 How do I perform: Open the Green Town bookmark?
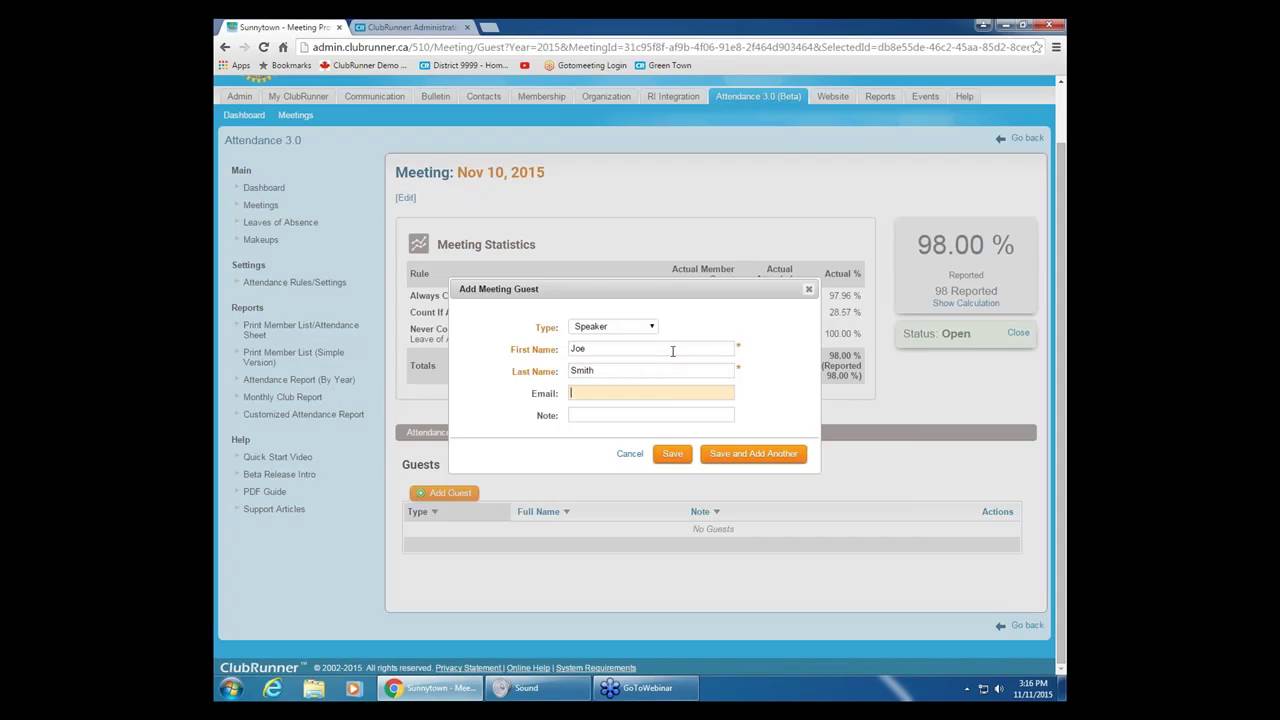[x=663, y=65]
